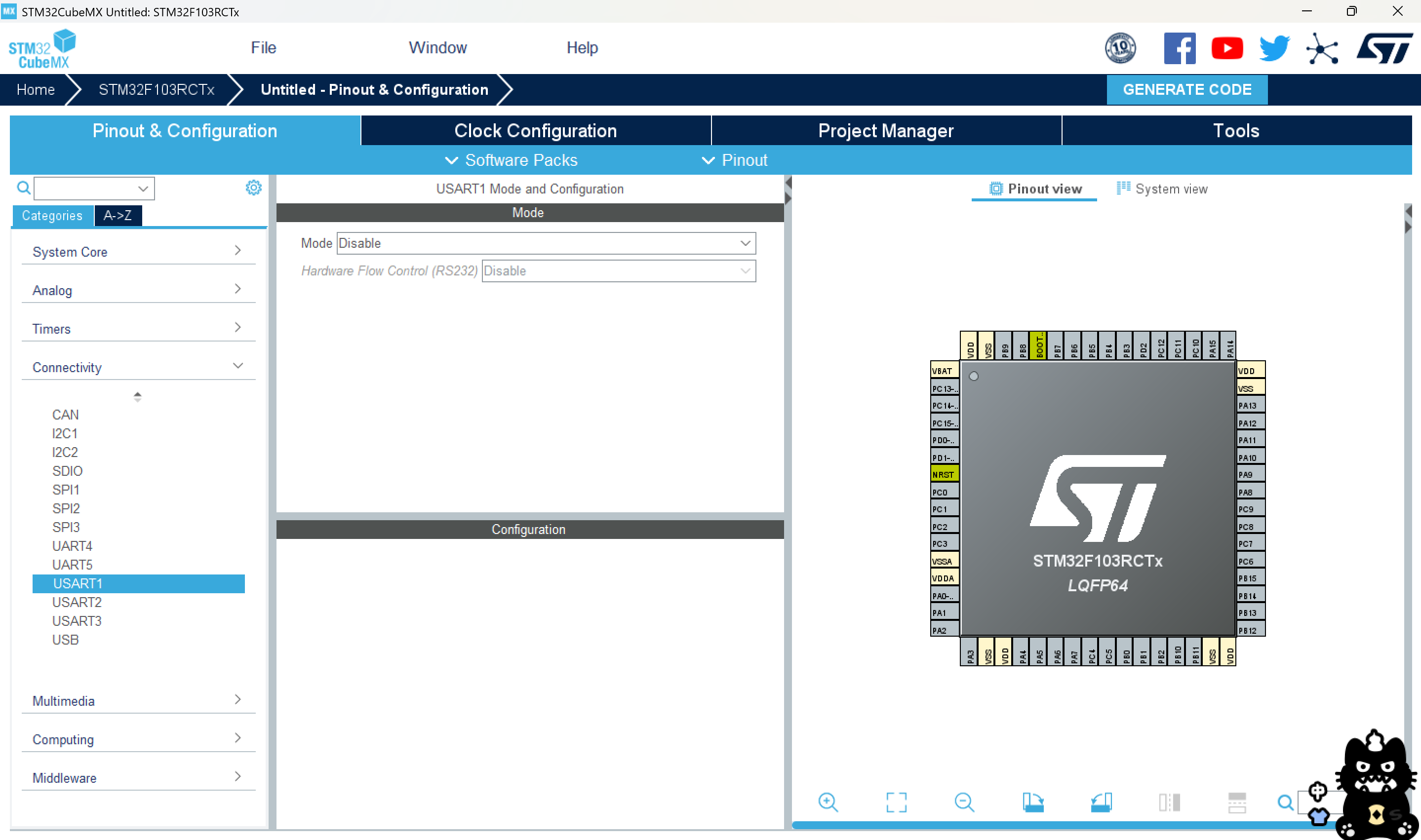This screenshot has width=1421, height=840.
Task: Open Window menu
Action: coord(437,47)
